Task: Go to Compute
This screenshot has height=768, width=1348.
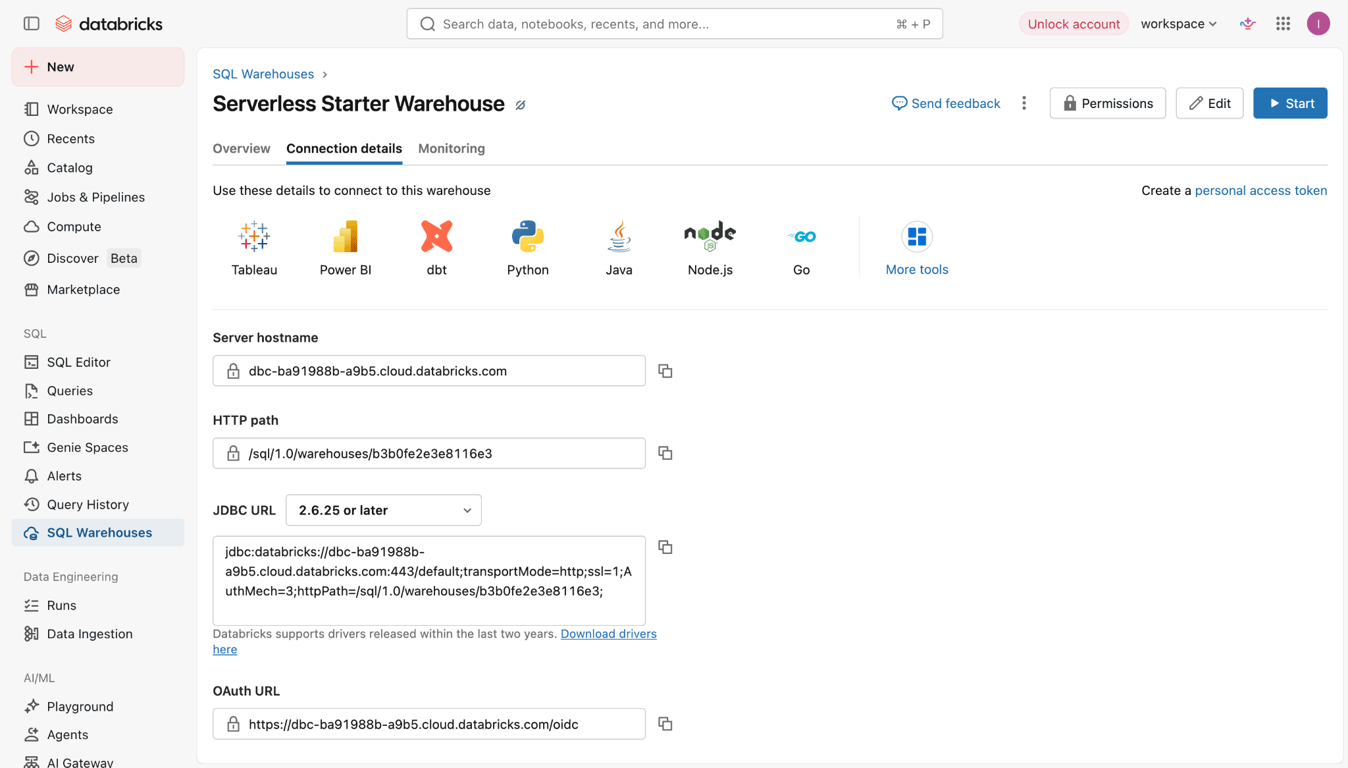Action: [x=98, y=226]
